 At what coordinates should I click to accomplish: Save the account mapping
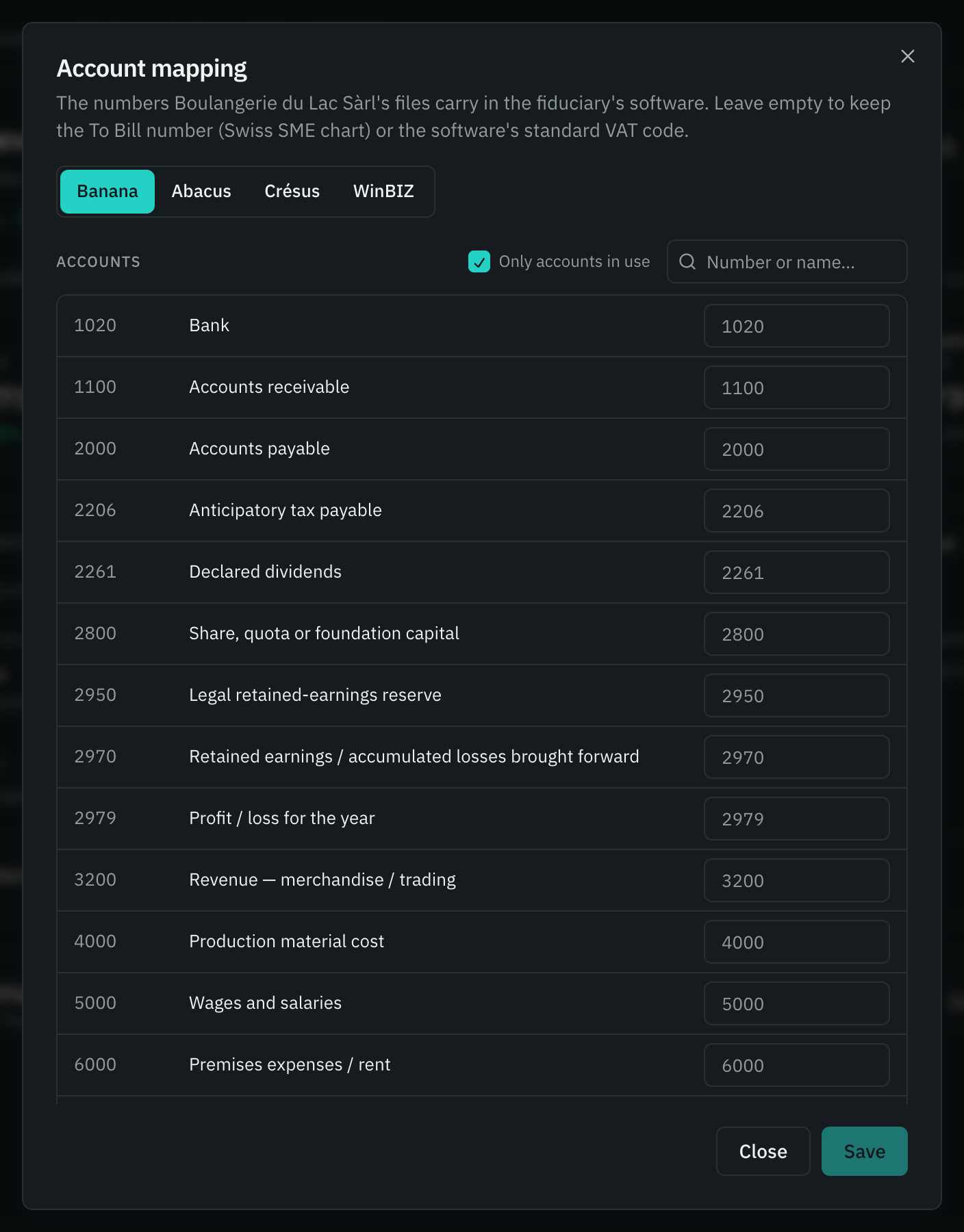pos(865,1151)
